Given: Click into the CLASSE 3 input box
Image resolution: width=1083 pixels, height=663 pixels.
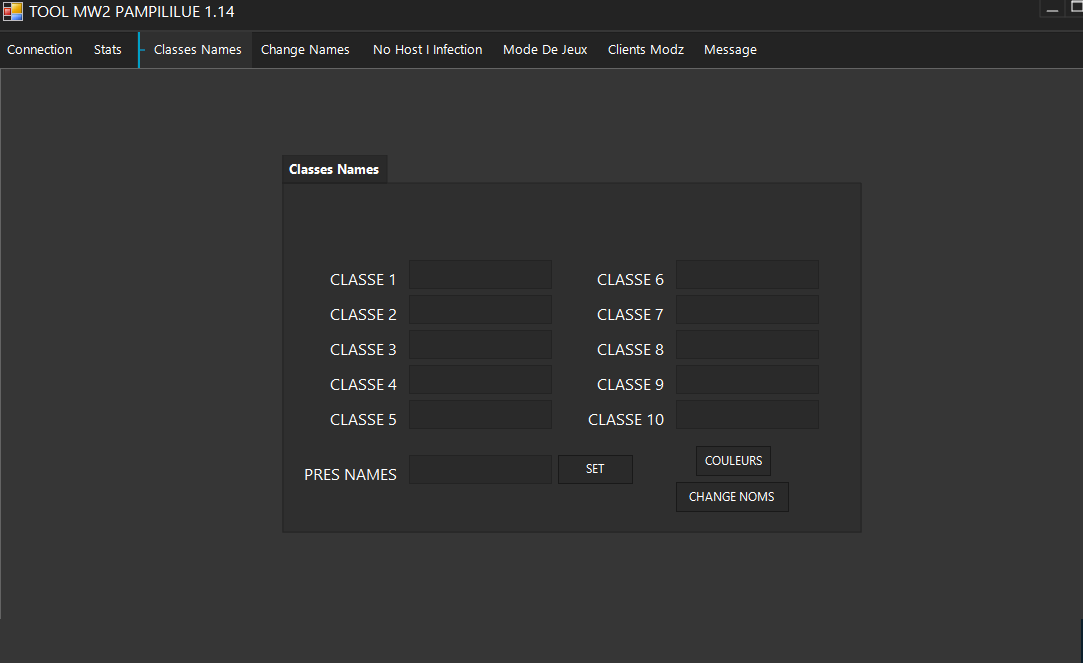Looking at the screenshot, I should [480, 345].
